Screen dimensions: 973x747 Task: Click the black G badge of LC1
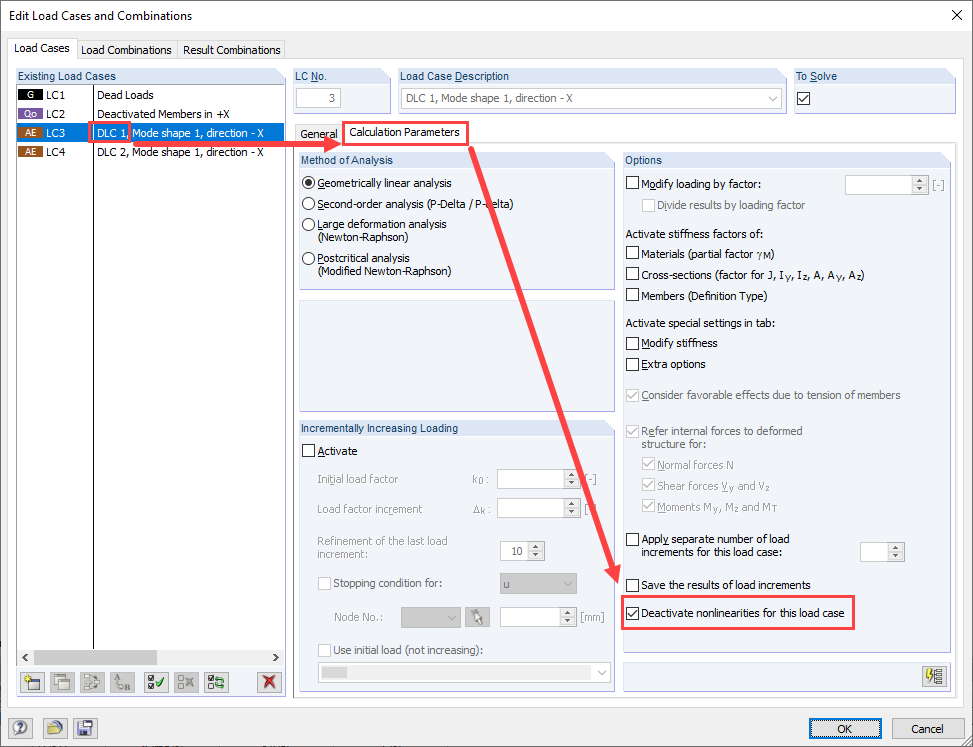[x=30, y=95]
